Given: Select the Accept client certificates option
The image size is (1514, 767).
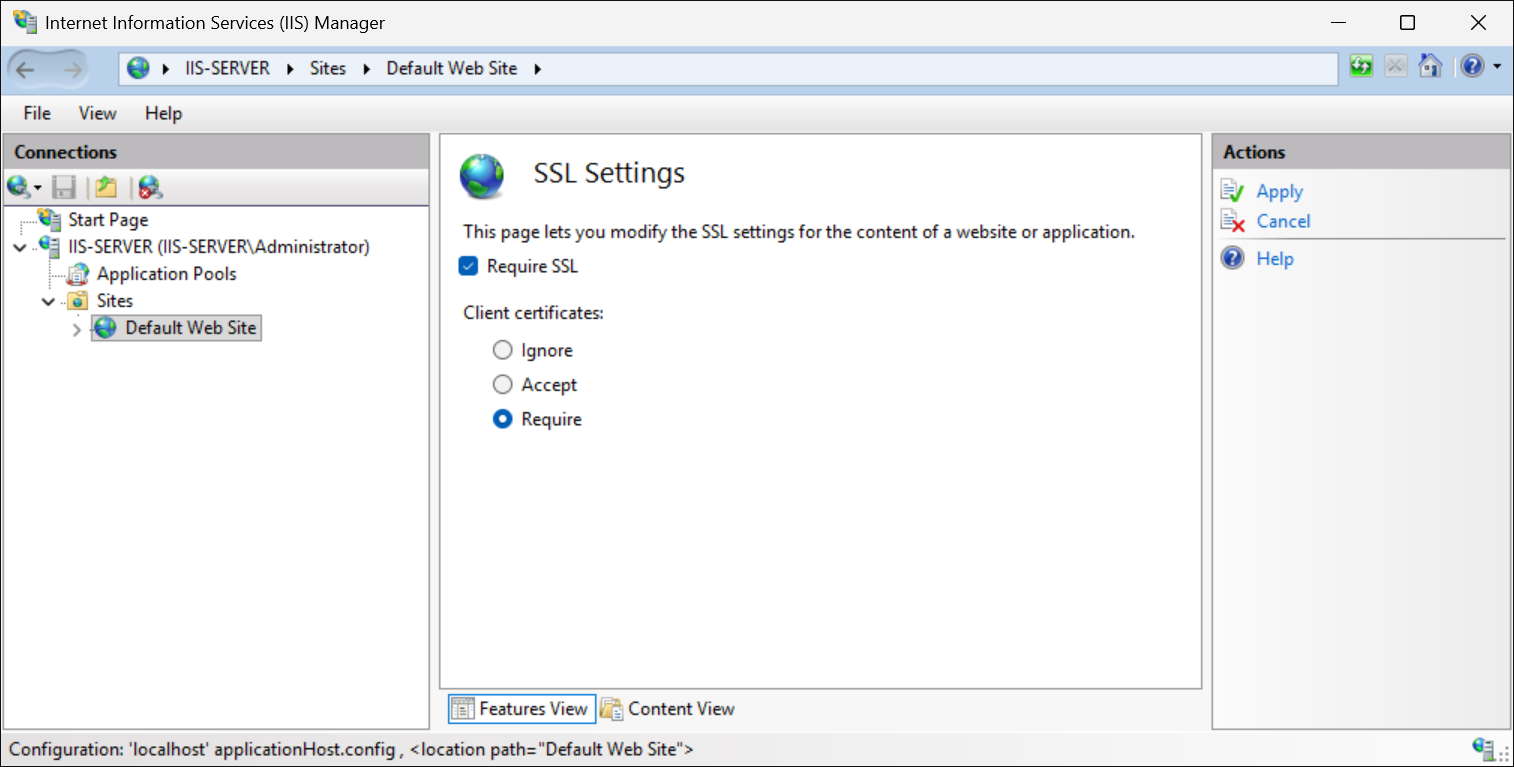Looking at the screenshot, I should pyautogui.click(x=503, y=385).
